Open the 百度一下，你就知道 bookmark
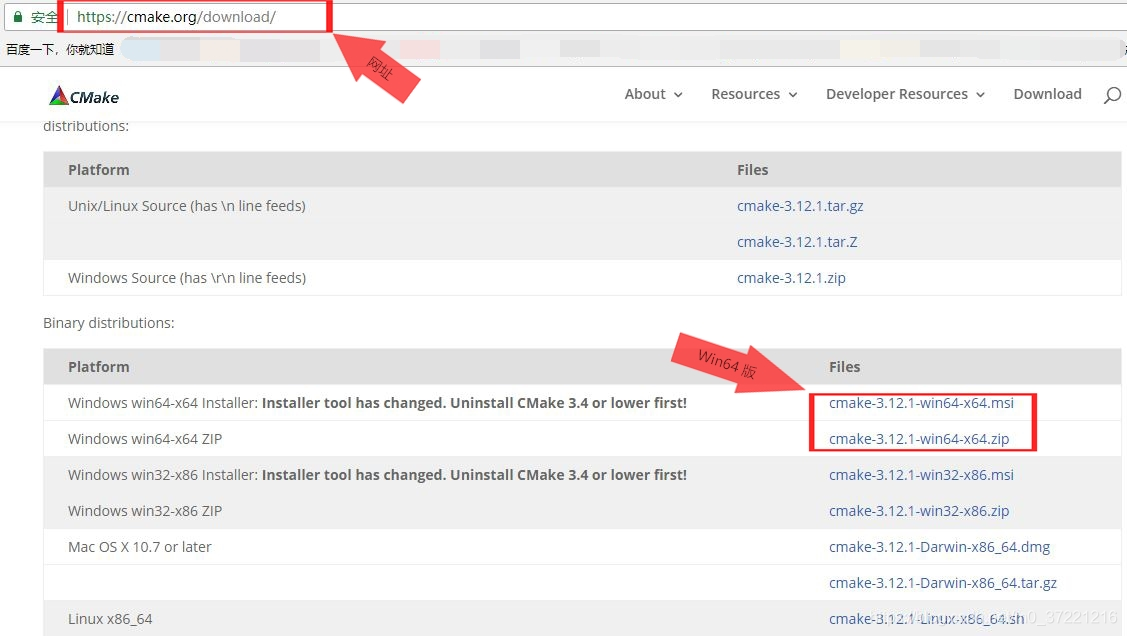1127x636 pixels. [60, 50]
